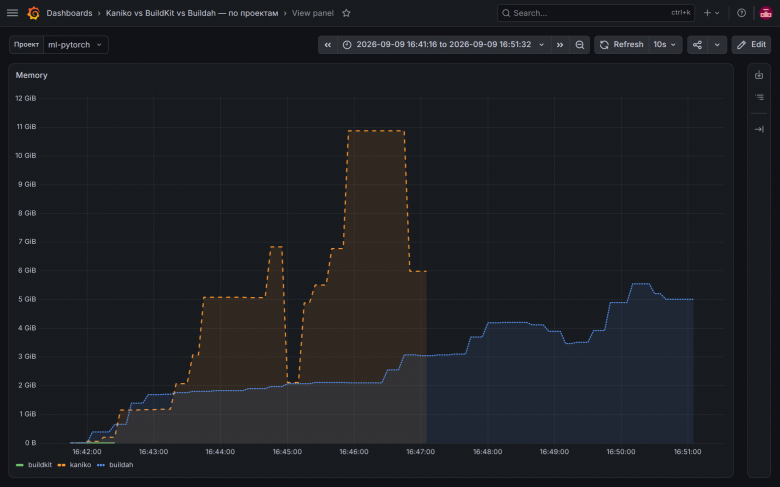Open the time range picker
Viewport: 780px width, 487px height.
click(444, 45)
